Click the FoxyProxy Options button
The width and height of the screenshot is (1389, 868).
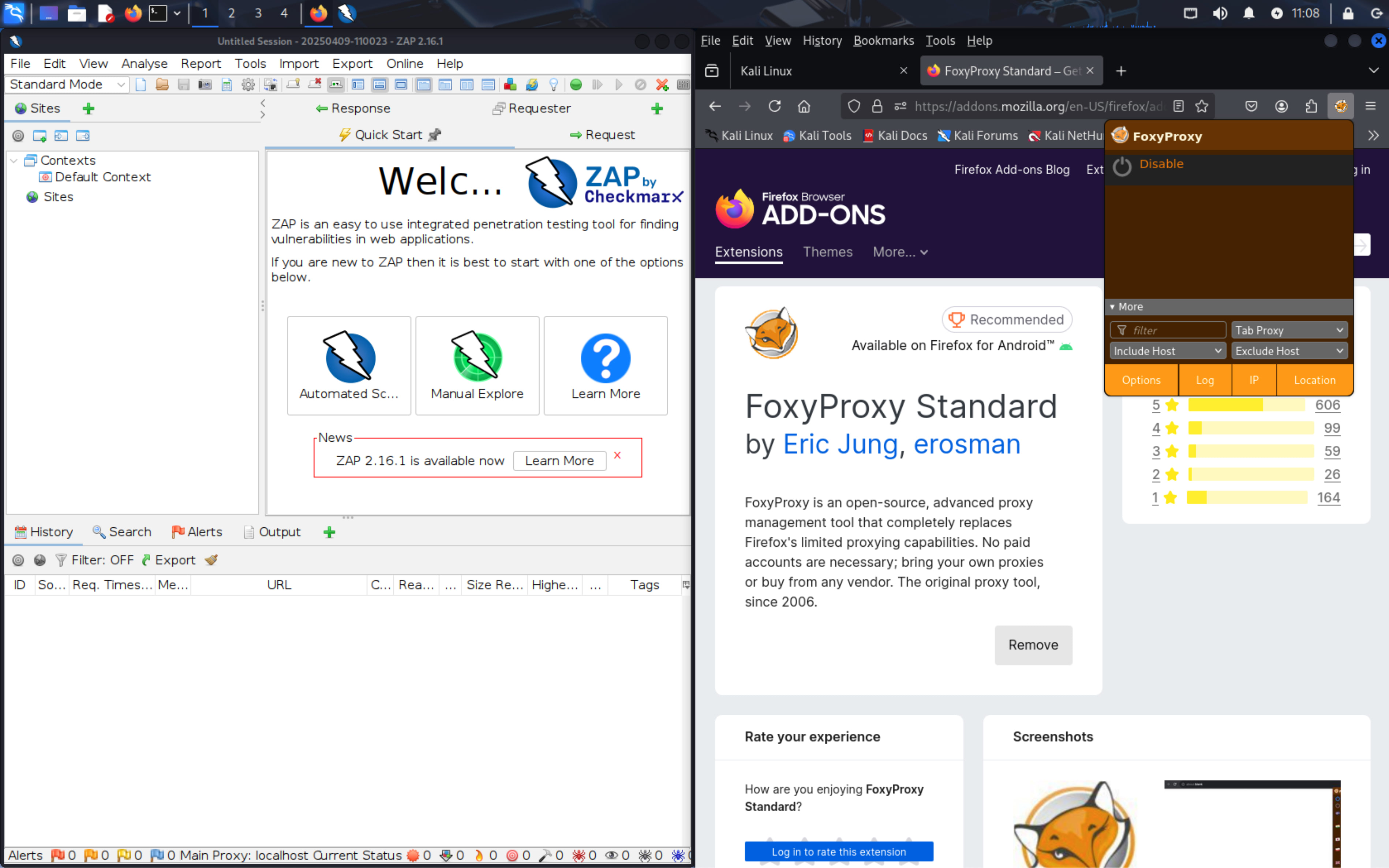(1141, 380)
